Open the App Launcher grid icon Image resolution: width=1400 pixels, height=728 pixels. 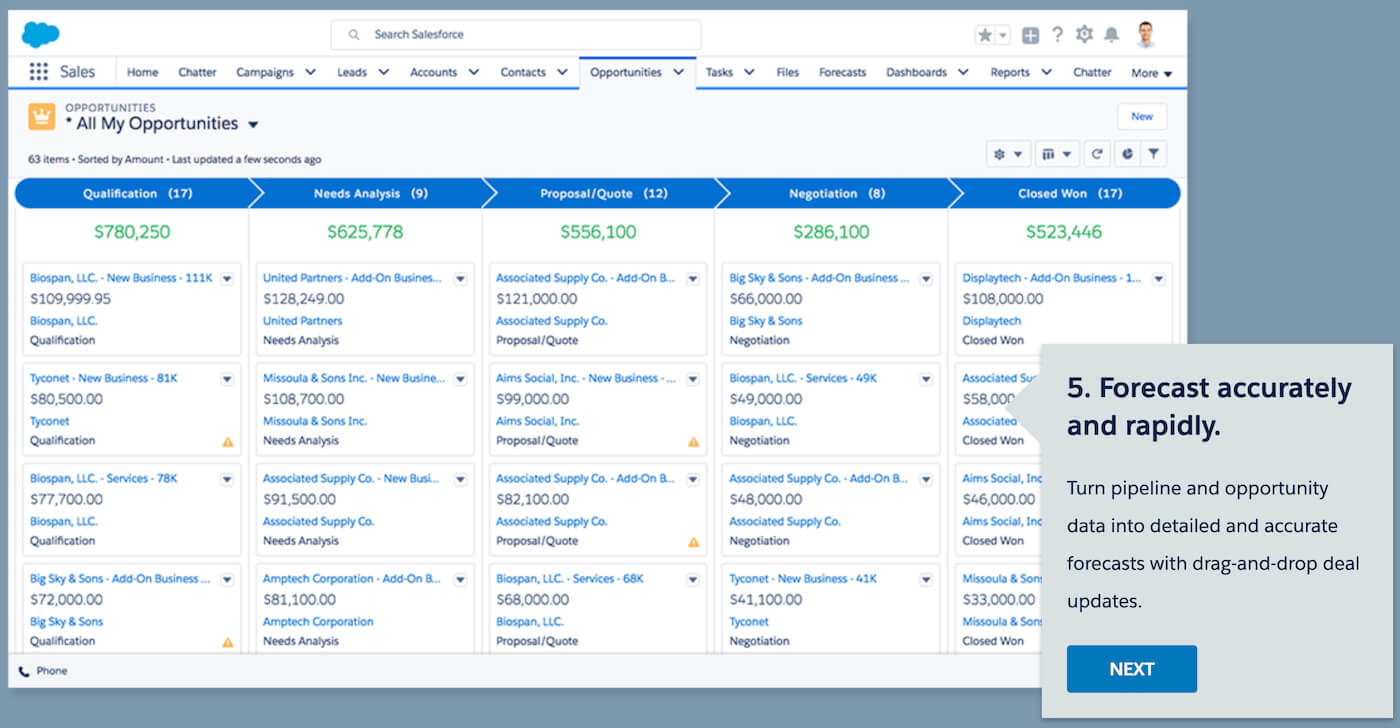tap(39, 72)
